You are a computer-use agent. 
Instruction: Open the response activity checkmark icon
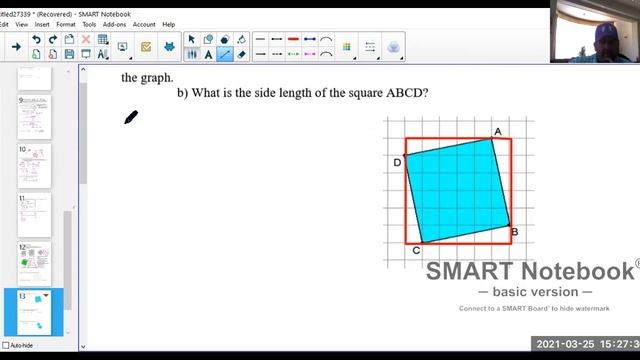click(x=146, y=47)
